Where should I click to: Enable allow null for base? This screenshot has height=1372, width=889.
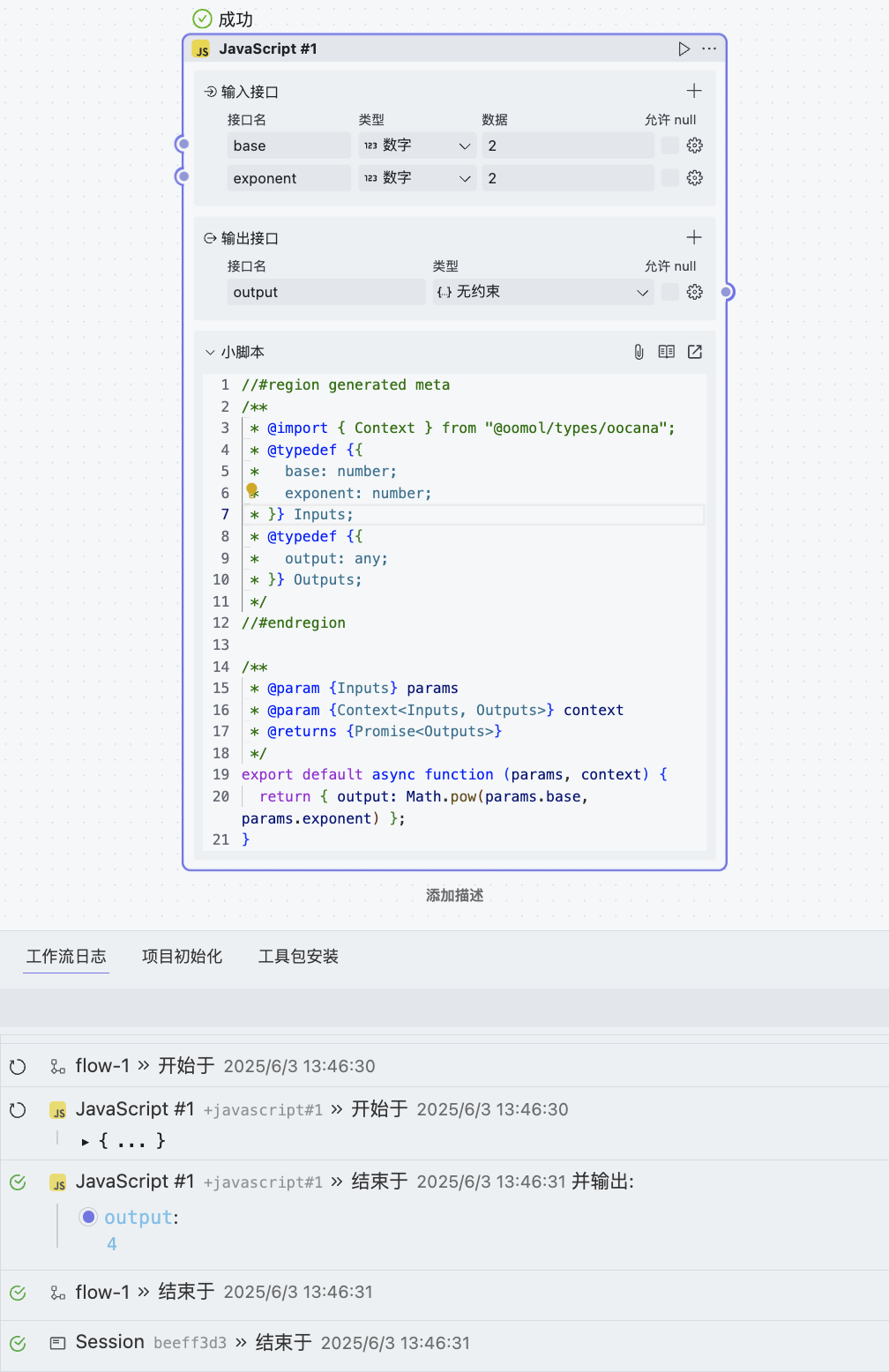tap(670, 145)
